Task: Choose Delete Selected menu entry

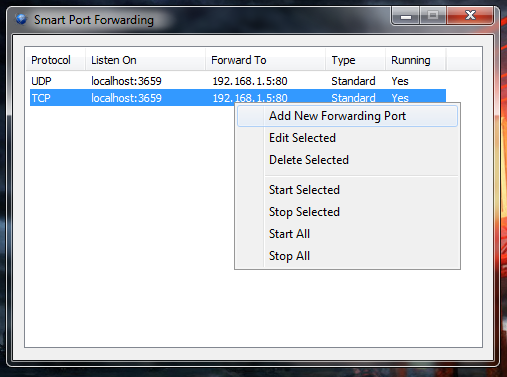Action: tap(347, 160)
